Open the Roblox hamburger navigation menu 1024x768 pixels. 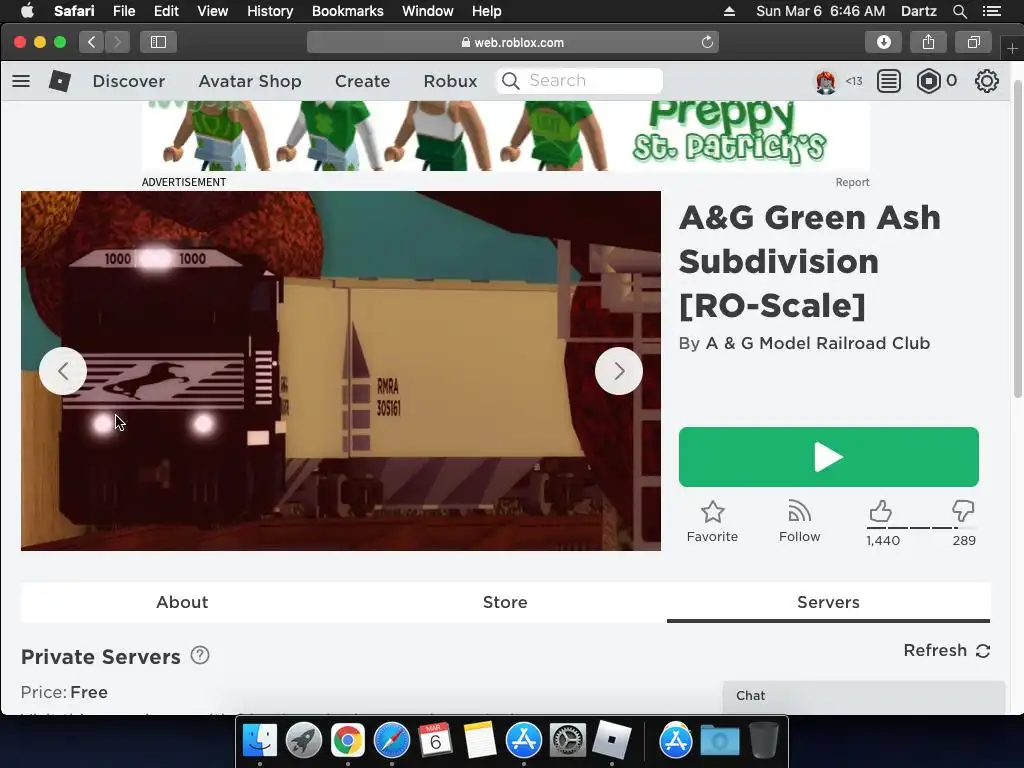click(21, 81)
